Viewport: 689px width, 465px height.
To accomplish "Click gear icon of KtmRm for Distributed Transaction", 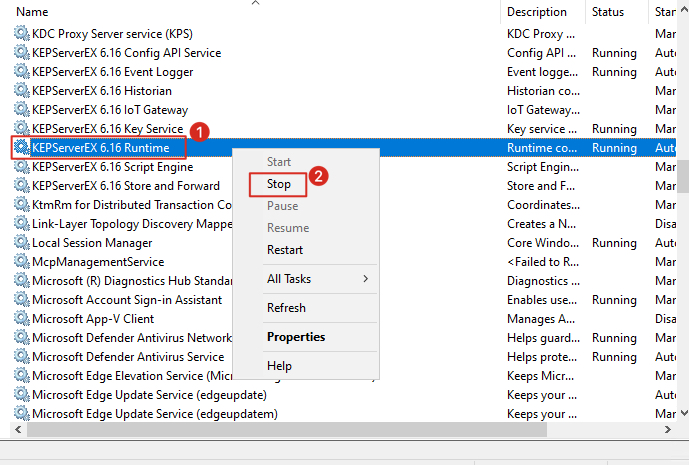I will click(22, 204).
